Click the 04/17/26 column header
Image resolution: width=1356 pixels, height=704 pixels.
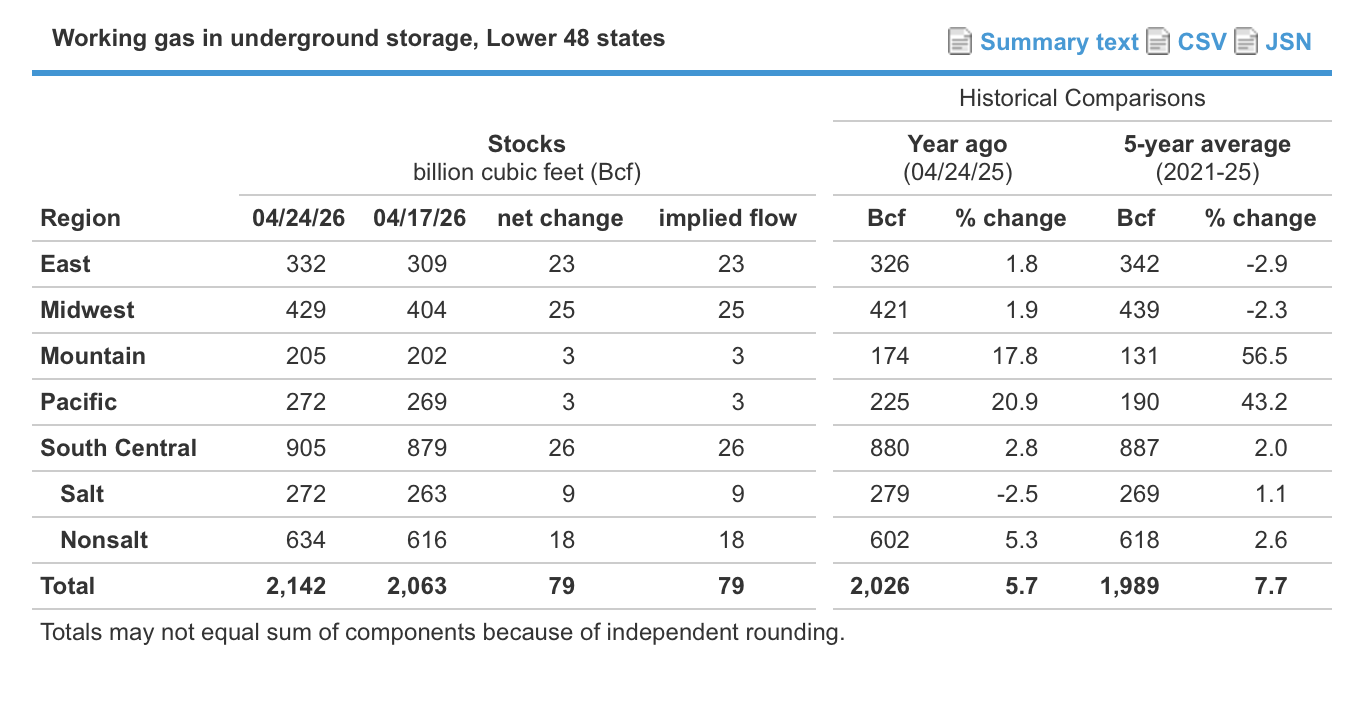point(419,218)
